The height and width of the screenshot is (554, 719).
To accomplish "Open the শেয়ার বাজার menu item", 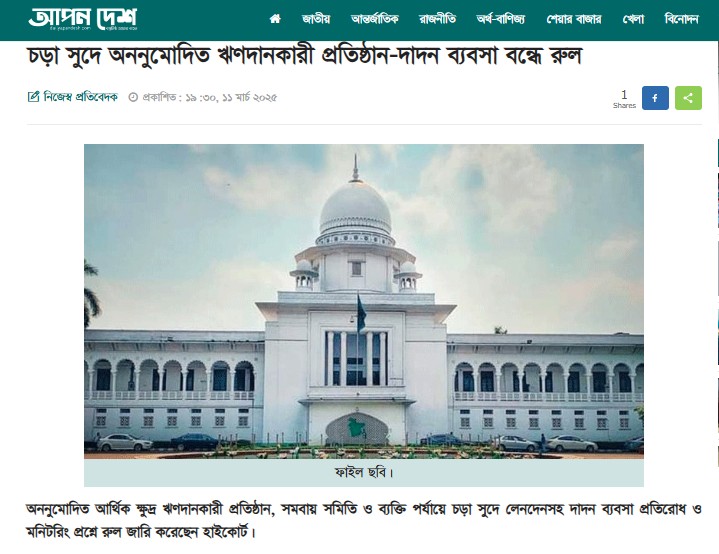I will 574,19.
